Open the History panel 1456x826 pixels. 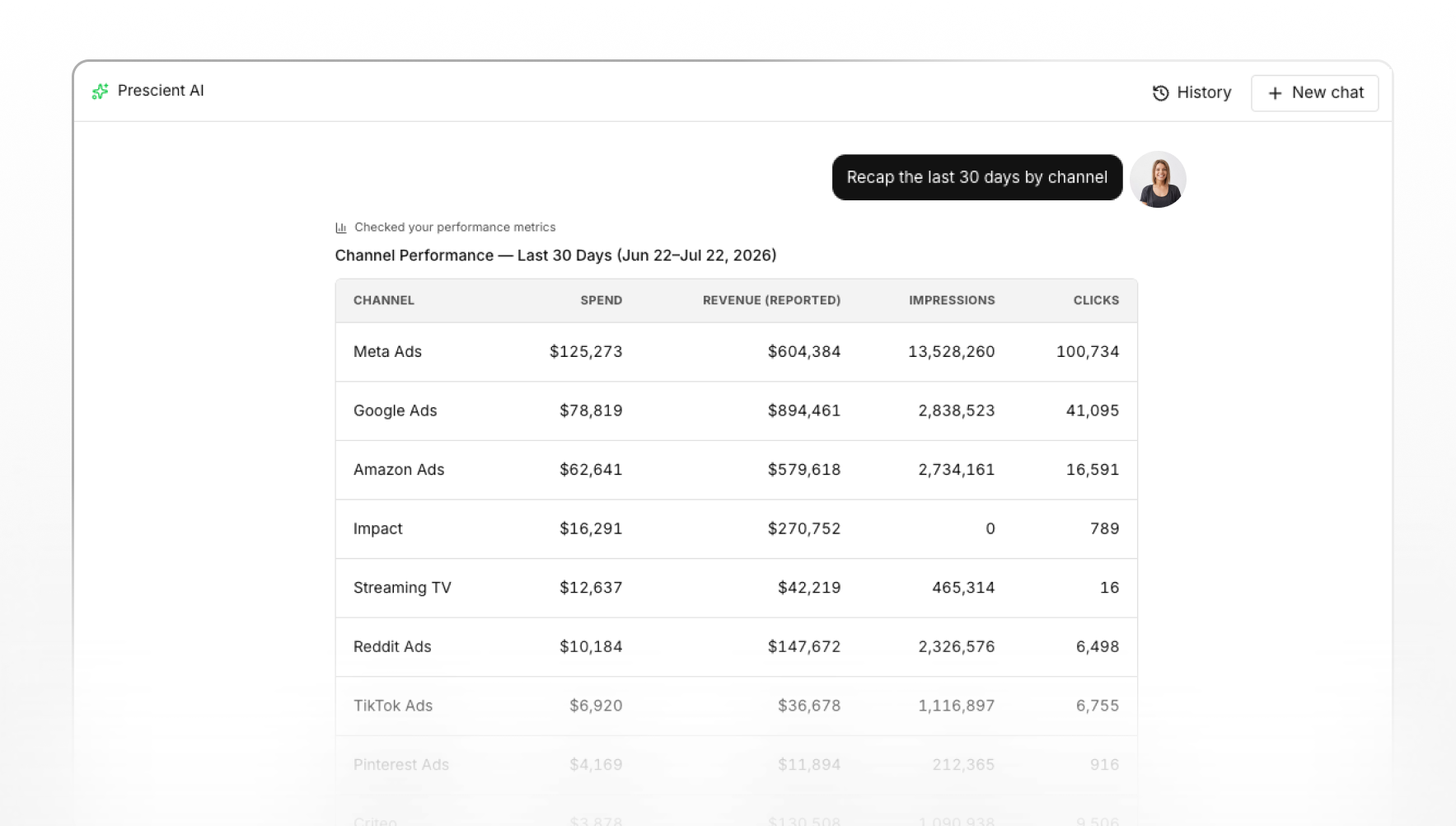[1191, 93]
